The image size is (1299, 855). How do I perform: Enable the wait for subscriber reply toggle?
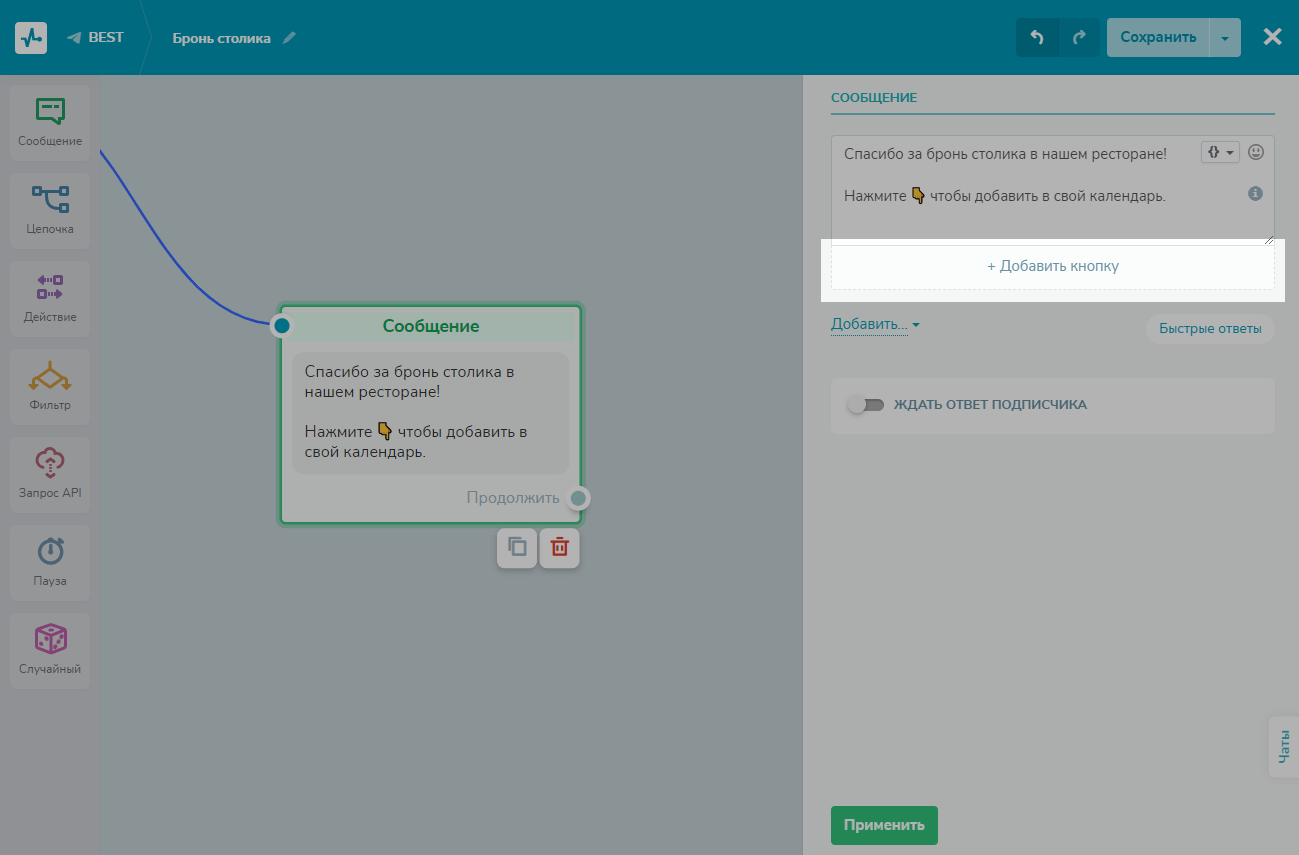(865, 405)
